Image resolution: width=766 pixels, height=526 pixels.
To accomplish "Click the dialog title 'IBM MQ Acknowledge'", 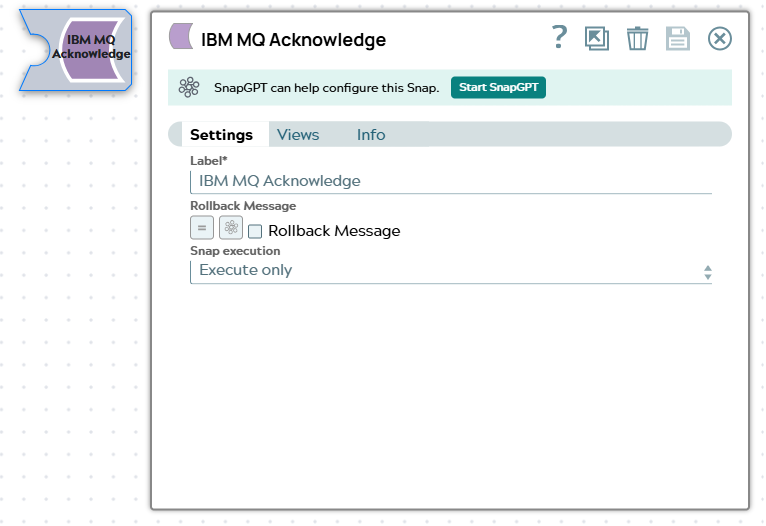I will pos(294,40).
